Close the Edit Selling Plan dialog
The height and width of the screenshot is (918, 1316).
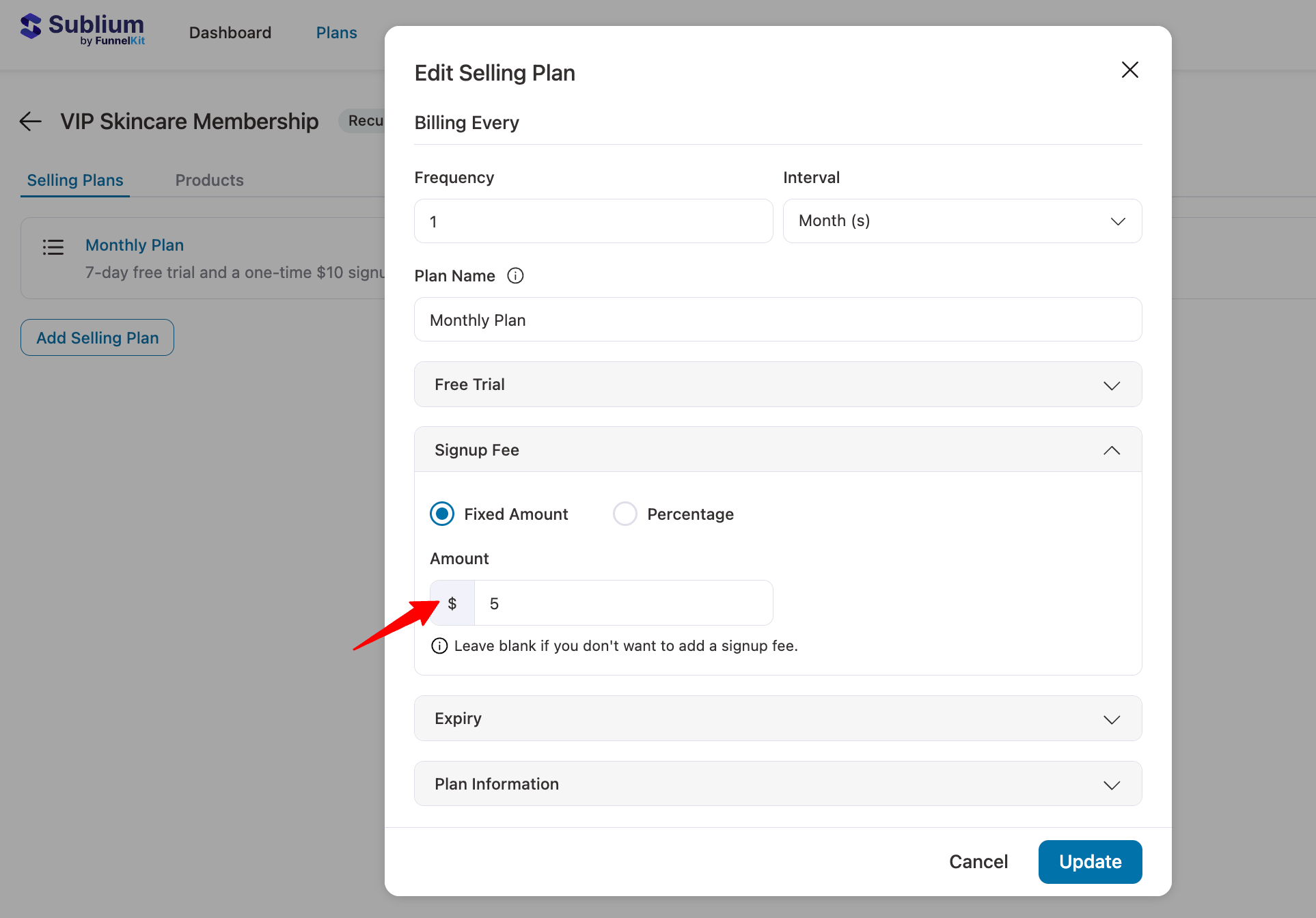1129,69
